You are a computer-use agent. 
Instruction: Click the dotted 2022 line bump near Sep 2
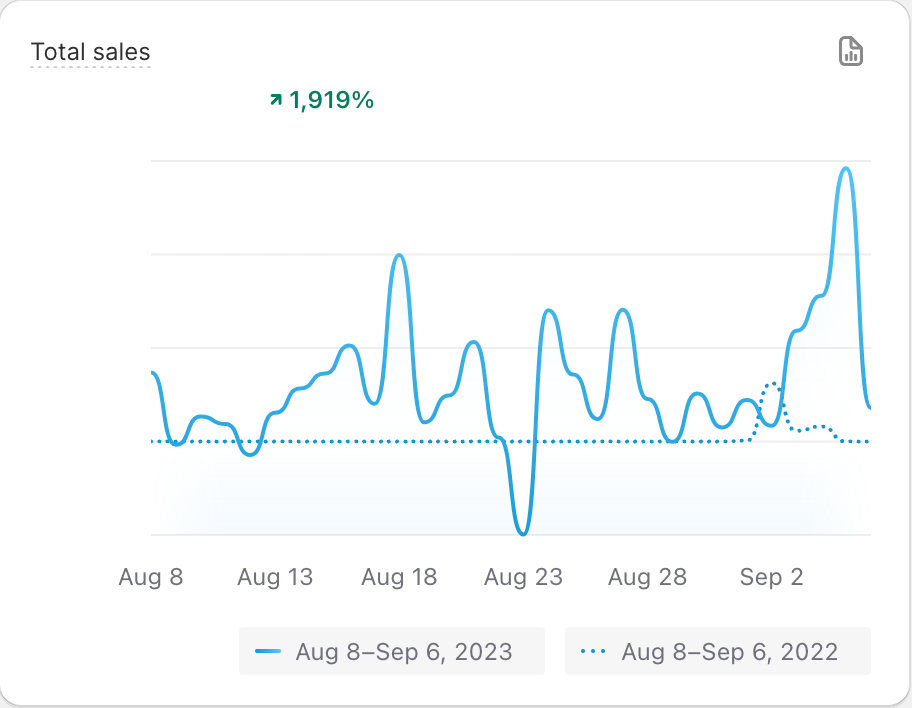(x=772, y=383)
